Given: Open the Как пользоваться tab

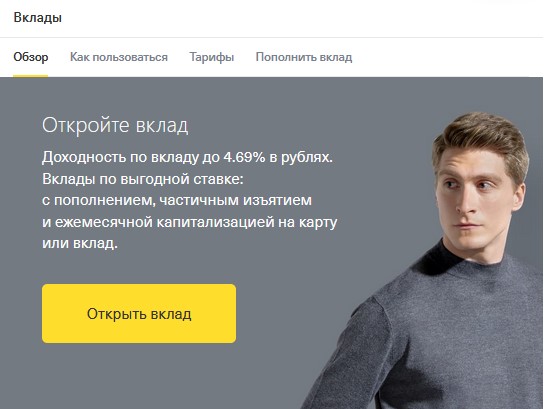Looking at the screenshot, I should pos(119,57).
